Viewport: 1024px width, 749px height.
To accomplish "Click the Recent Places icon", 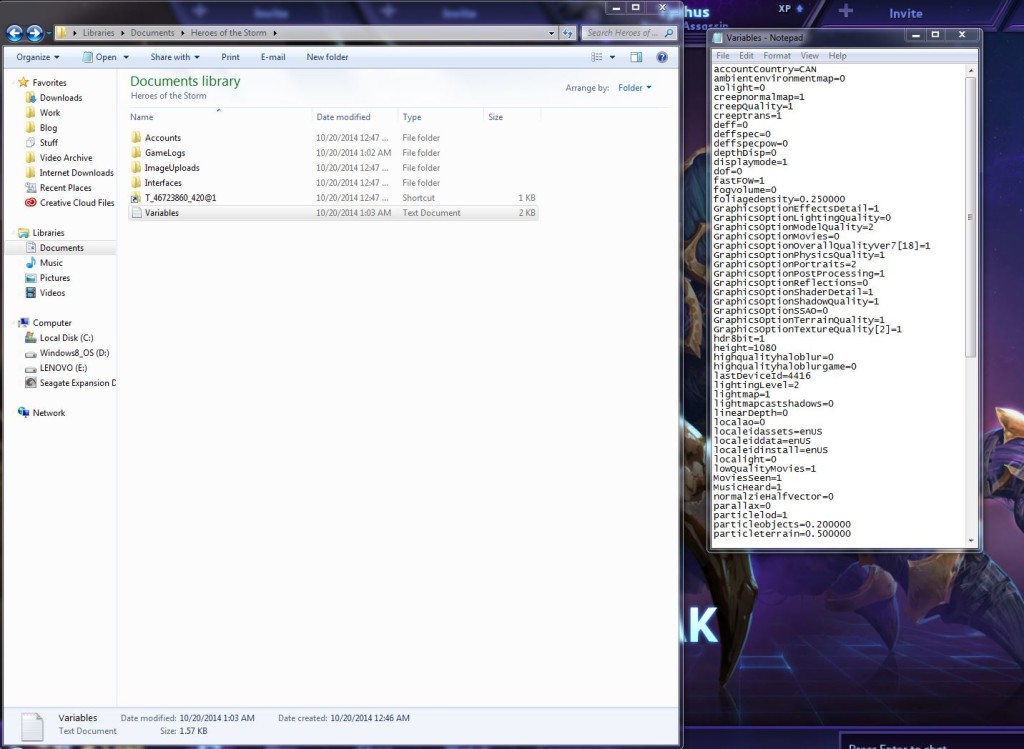I will point(30,187).
